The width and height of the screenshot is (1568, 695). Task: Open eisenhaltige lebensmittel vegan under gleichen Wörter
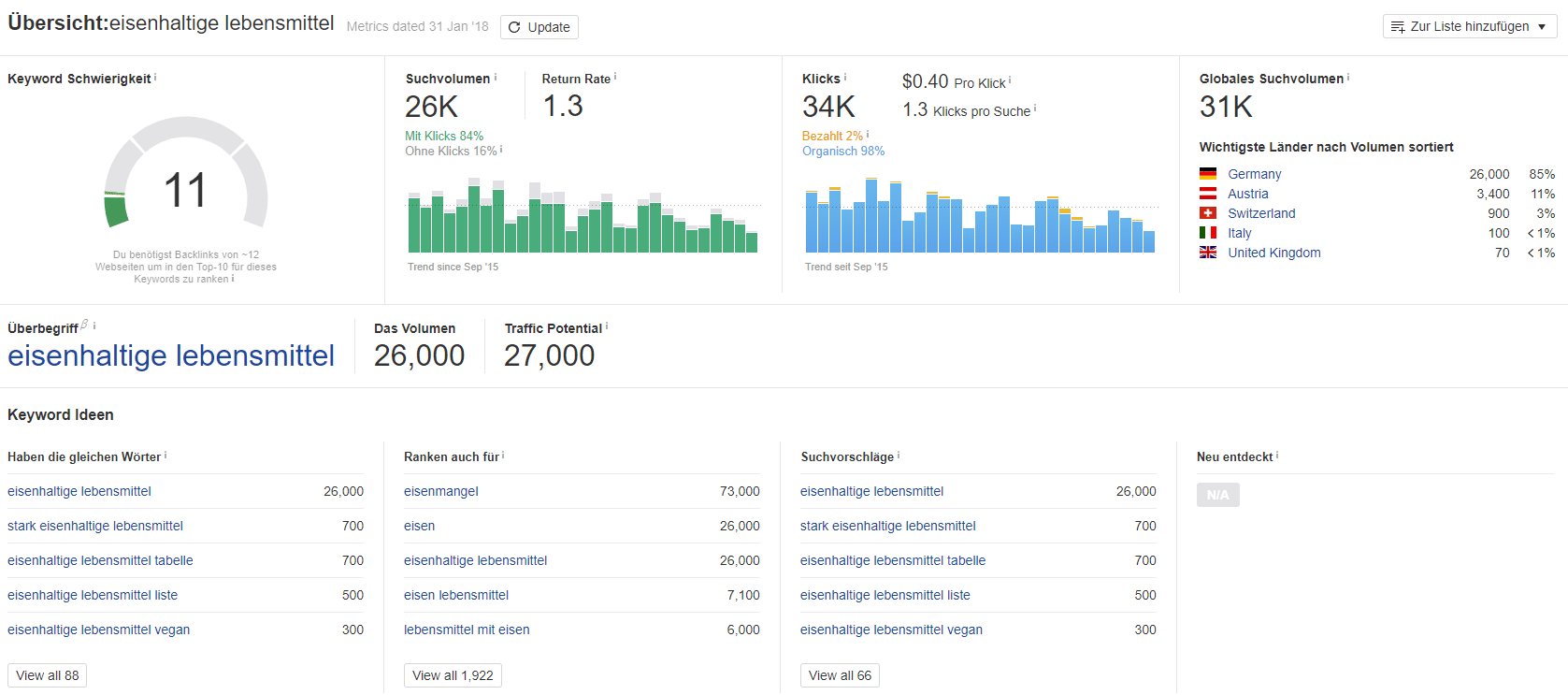pos(98,630)
